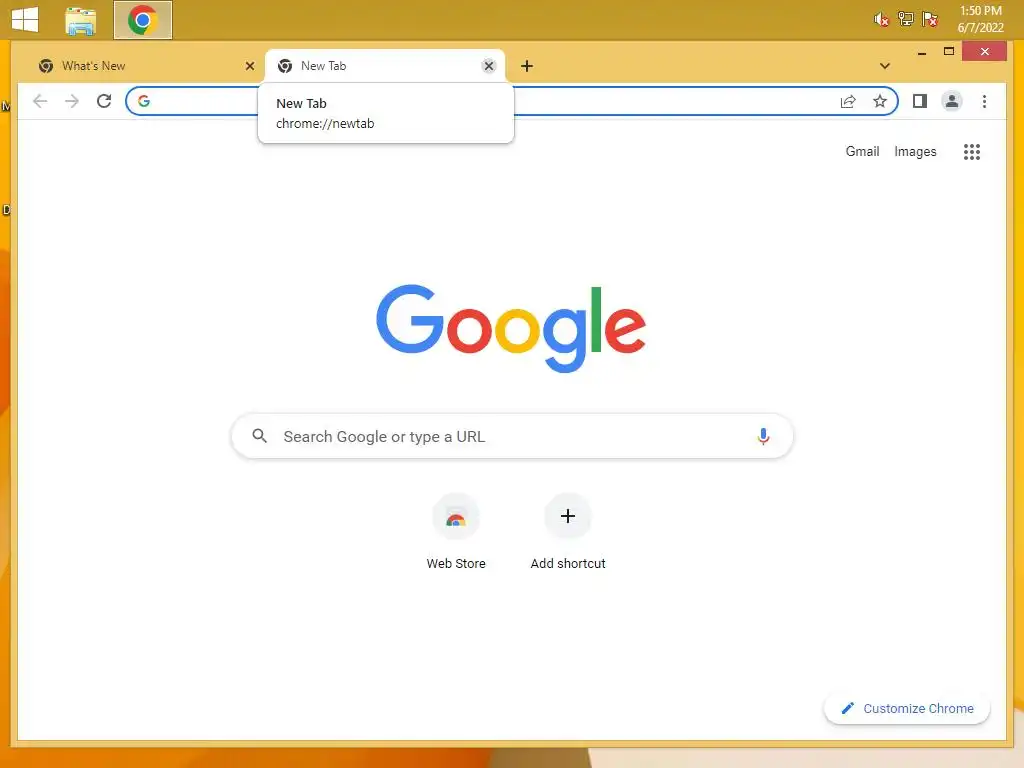Click the Chrome taskbar icon

[143, 20]
